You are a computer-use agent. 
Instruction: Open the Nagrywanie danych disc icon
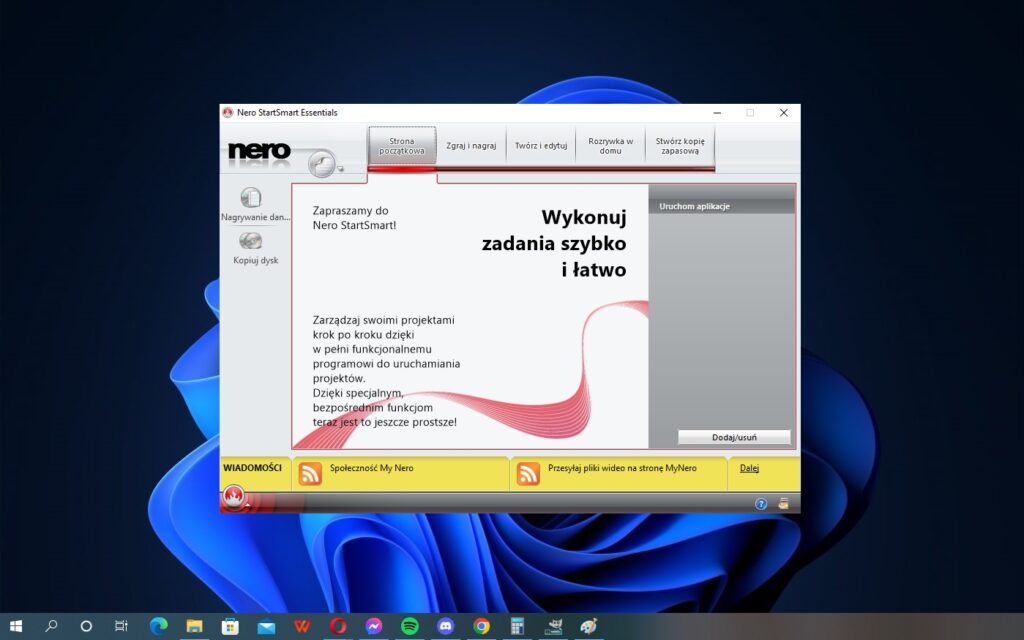point(251,197)
